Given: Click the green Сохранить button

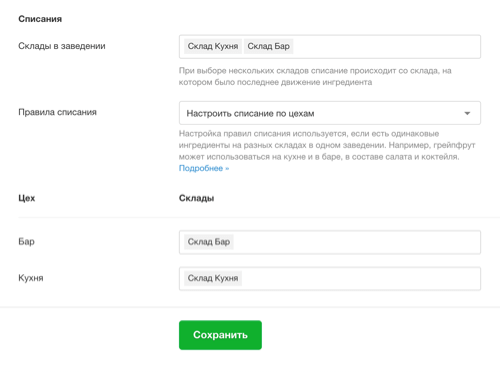Looking at the screenshot, I should [x=220, y=335].
